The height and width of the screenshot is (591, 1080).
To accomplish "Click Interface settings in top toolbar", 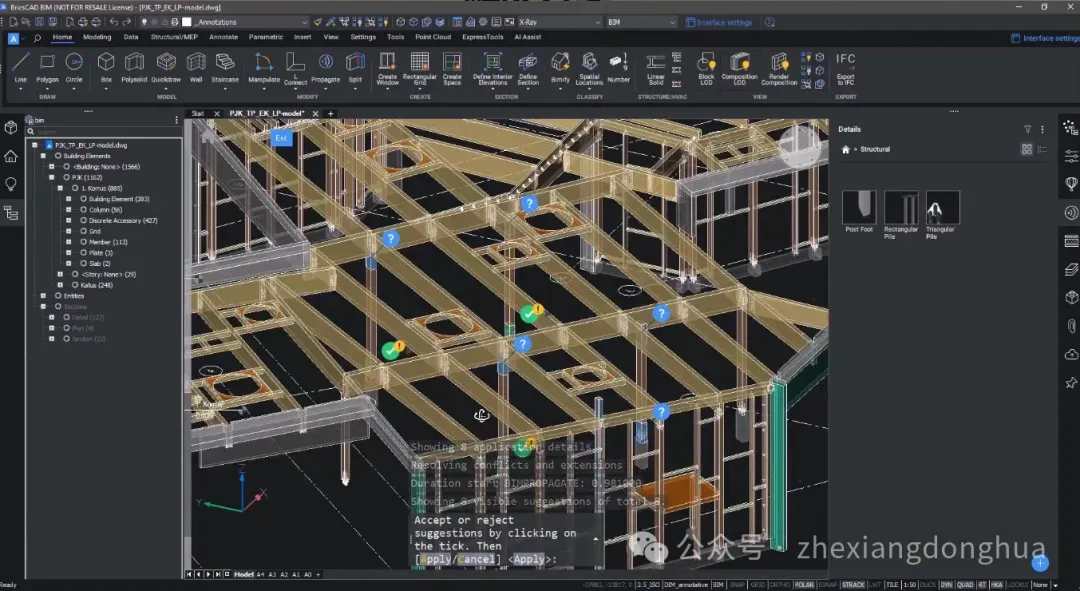I will (x=718, y=22).
